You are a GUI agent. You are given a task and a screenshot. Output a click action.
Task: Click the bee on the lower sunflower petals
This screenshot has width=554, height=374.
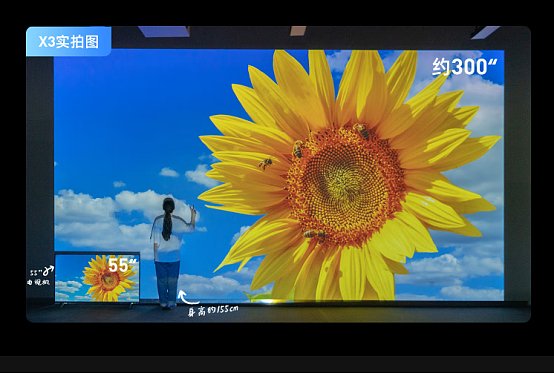315,234
